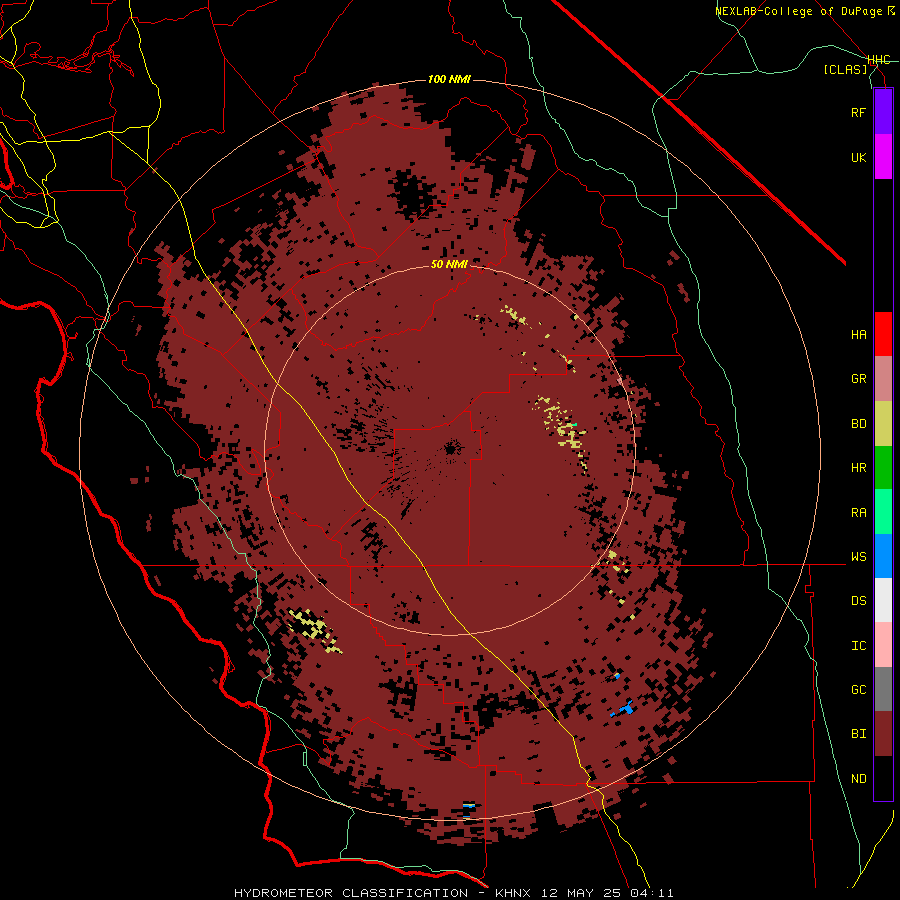
Task: Click the DS legend label
Action: (858, 601)
